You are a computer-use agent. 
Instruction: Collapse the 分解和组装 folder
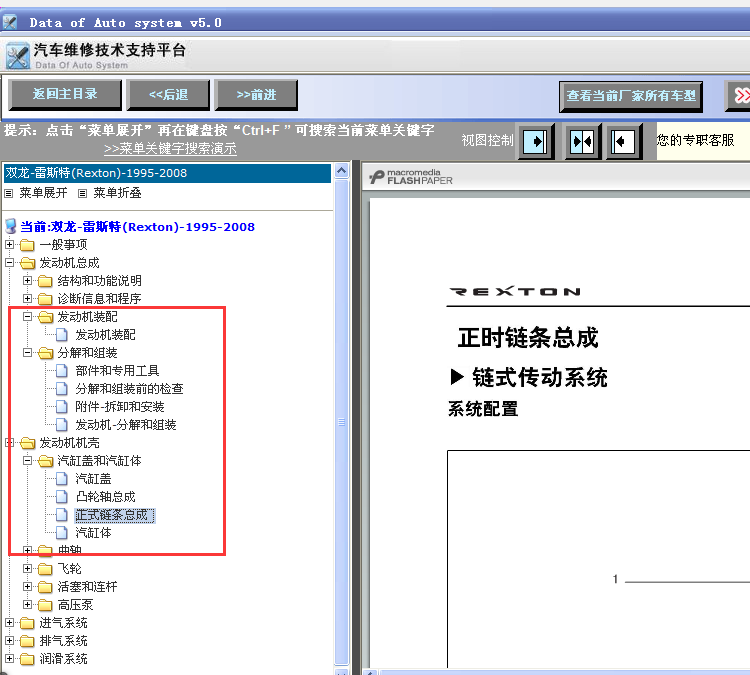pyautogui.click(x=27, y=353)
